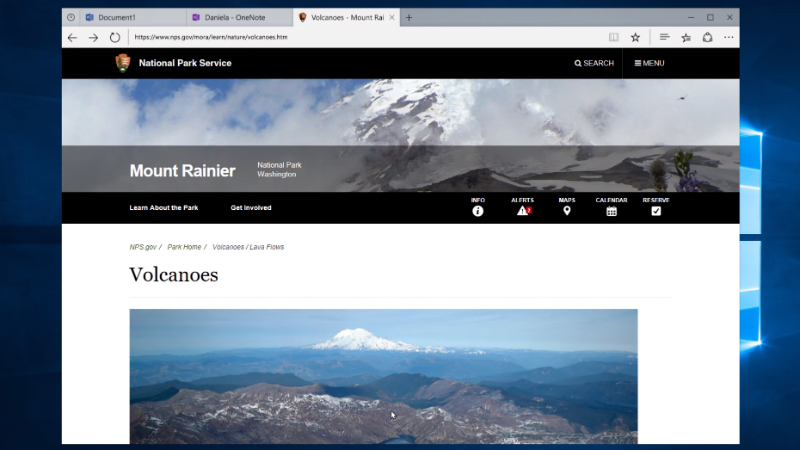800x450 pixels.
Task: Open the site SEARCH button
Action: (x=594, y=63)
